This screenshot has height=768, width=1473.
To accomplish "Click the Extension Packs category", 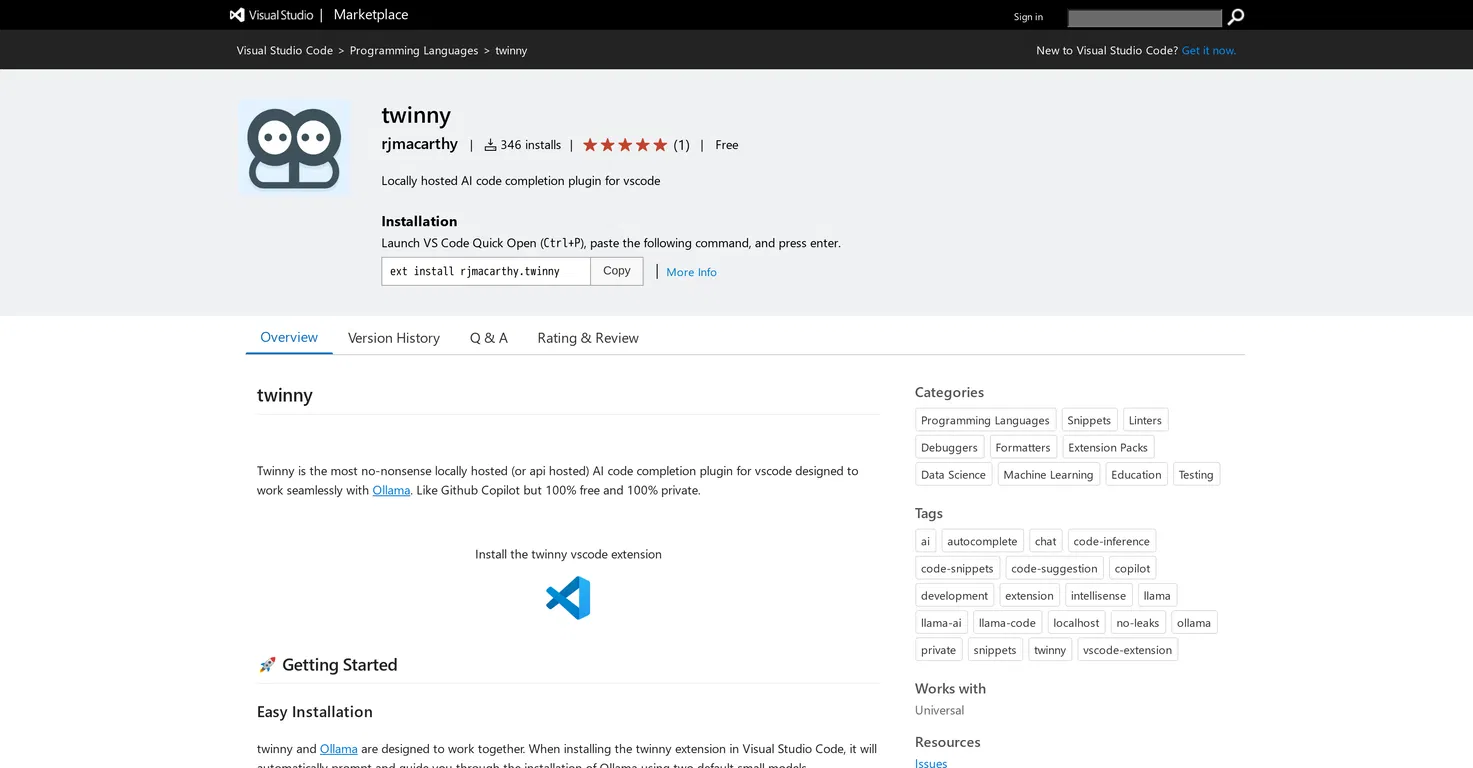I will pyautogui.click(x=1108, y=447).
